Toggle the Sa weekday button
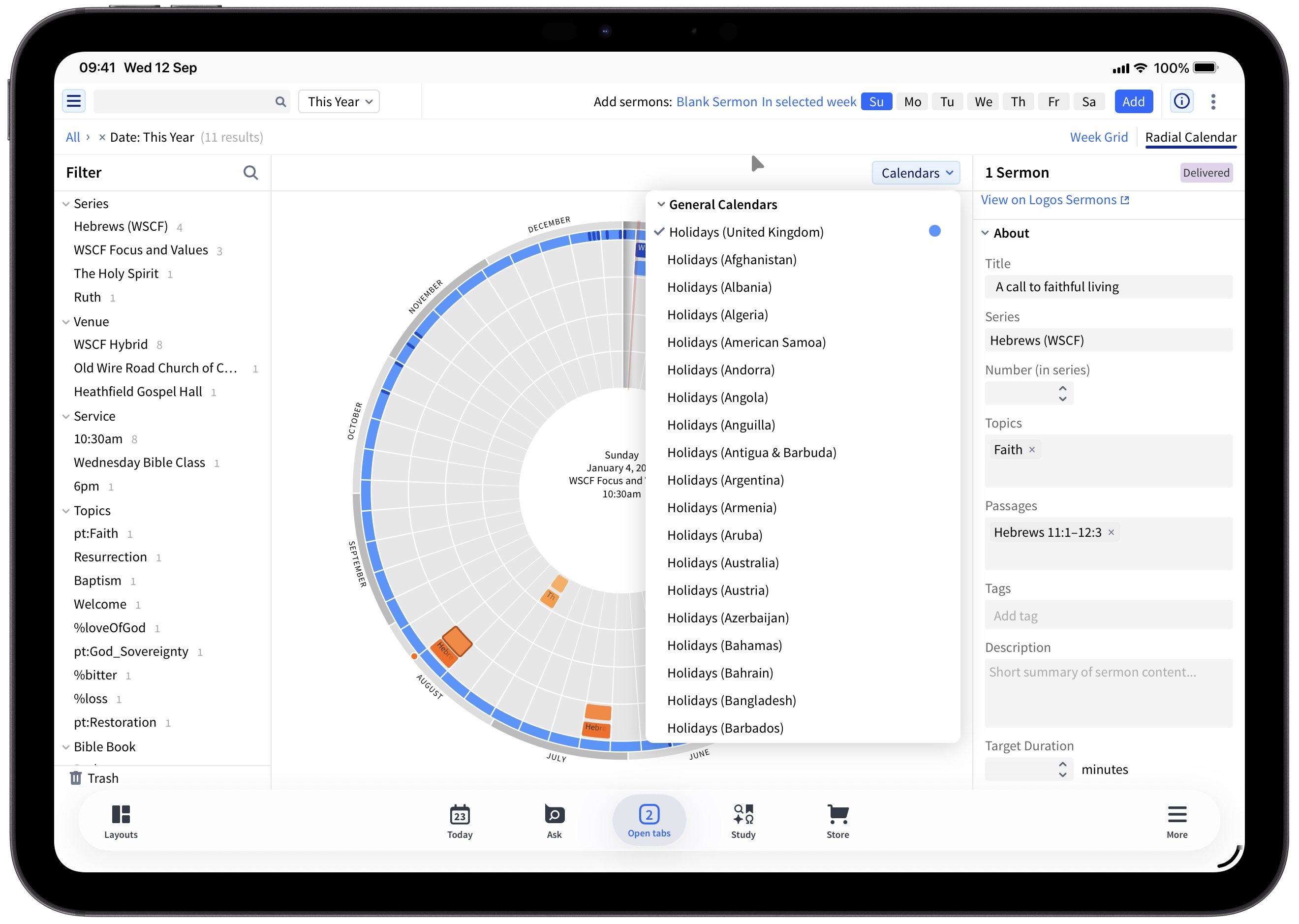 1088,102
